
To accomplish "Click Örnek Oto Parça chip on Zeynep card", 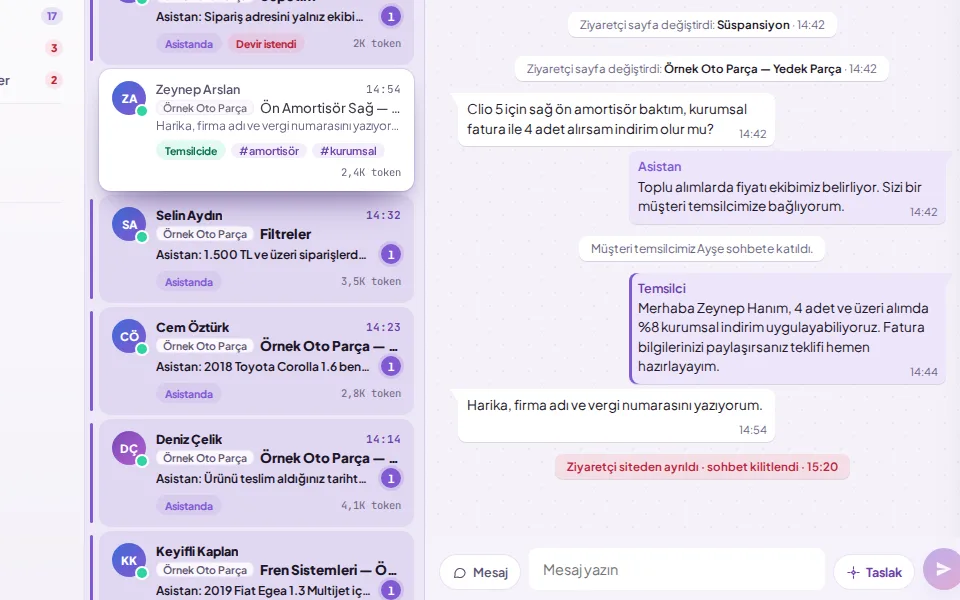I will (205, 108).
